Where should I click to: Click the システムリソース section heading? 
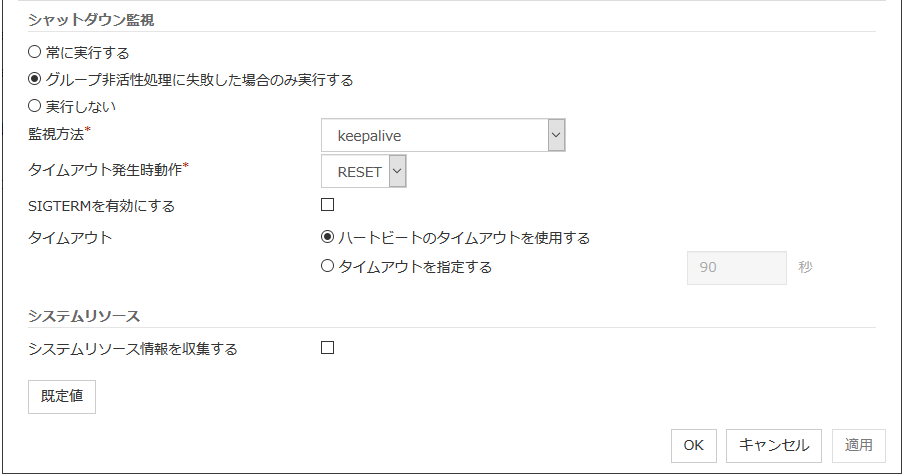pyautogui.click(x=84, y=316)
